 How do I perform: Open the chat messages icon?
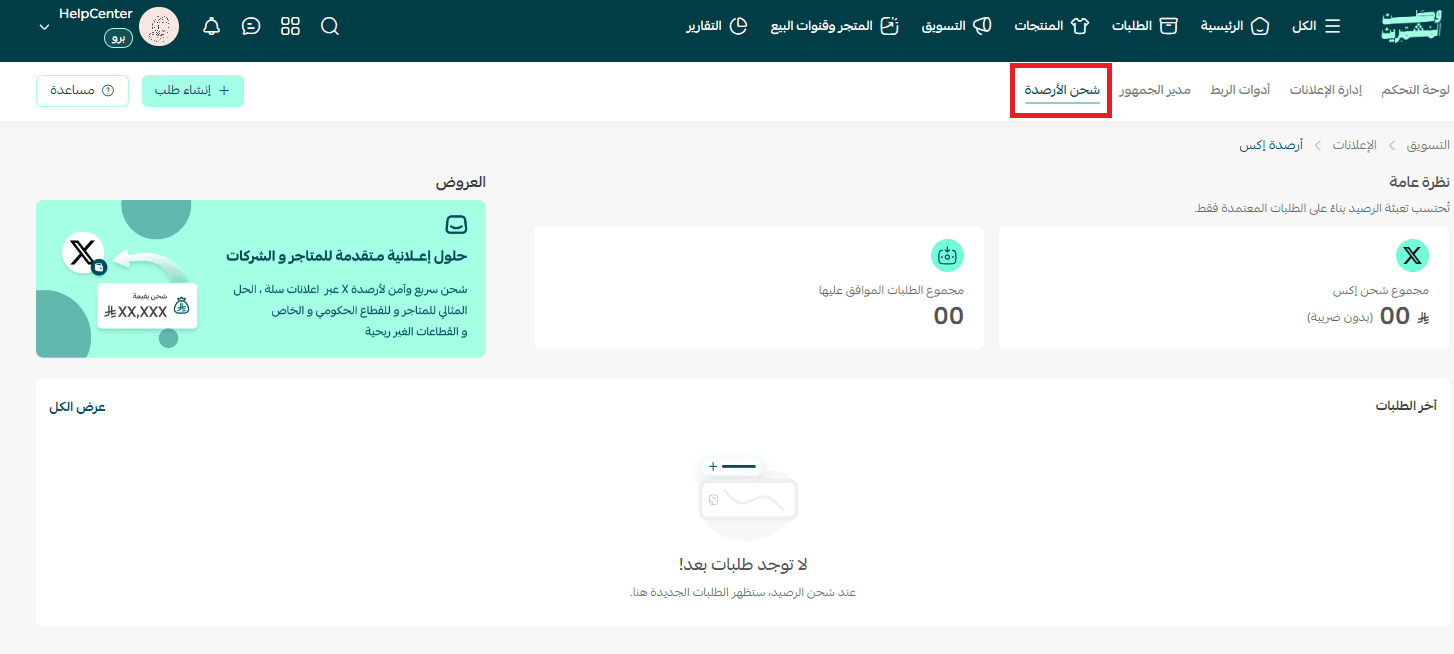[x=252, y=27]
